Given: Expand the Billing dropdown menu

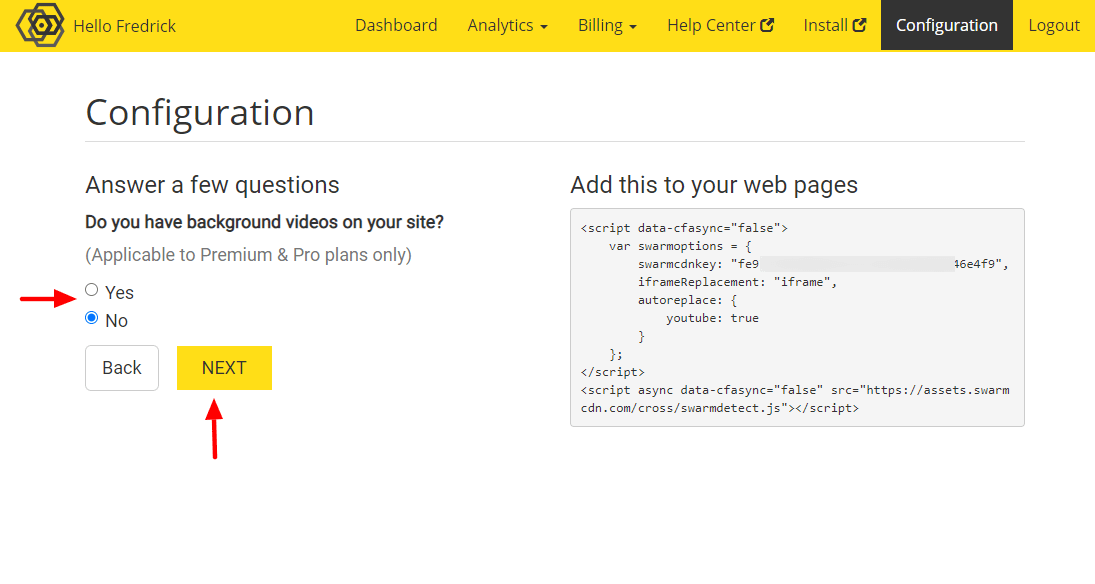Looking at the screenshot, I should [x=607, y=25].
